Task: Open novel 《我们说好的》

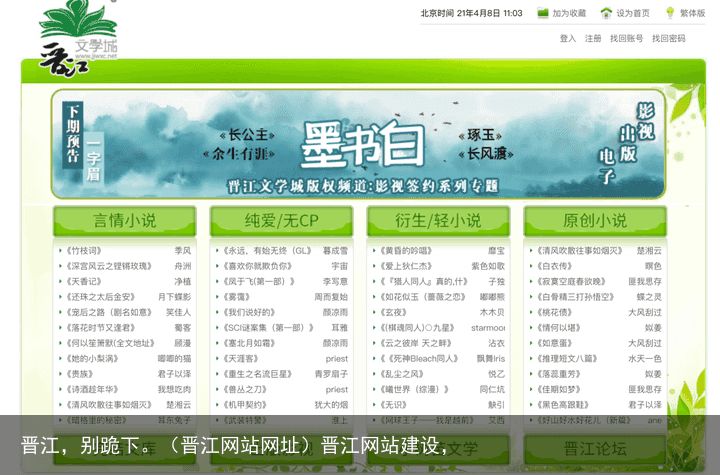Action: point(249,312)
